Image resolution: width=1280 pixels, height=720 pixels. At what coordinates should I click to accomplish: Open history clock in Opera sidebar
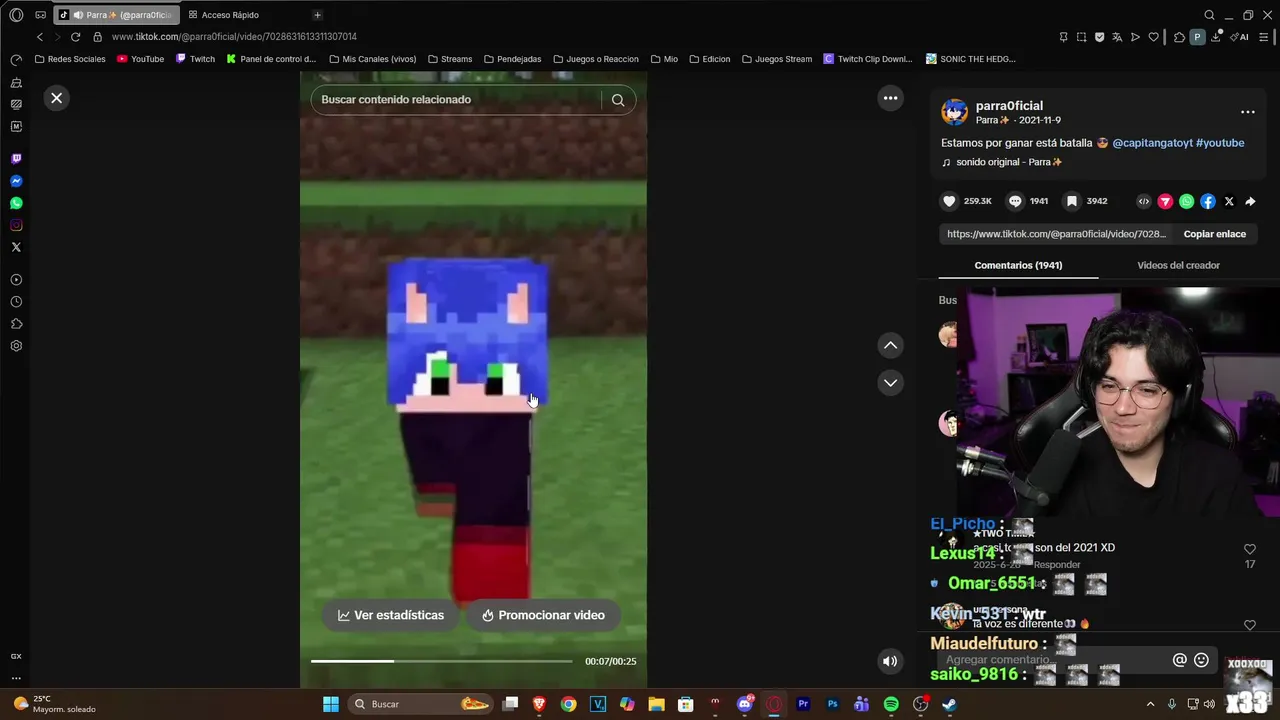click(16, 302)
